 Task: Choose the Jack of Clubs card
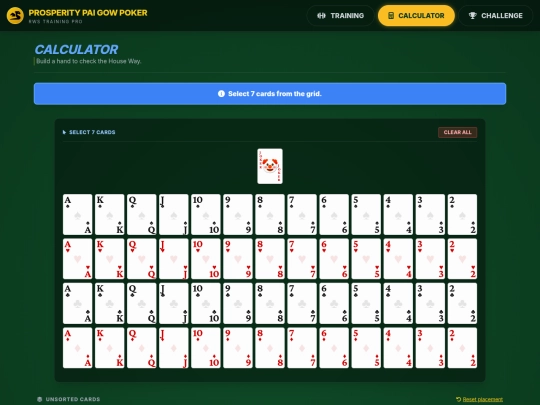174,303
